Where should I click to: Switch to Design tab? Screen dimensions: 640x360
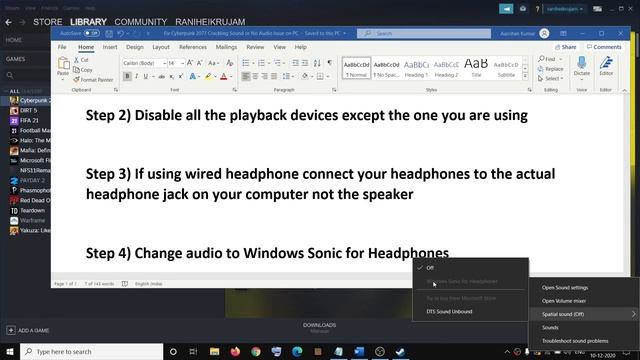135,47
